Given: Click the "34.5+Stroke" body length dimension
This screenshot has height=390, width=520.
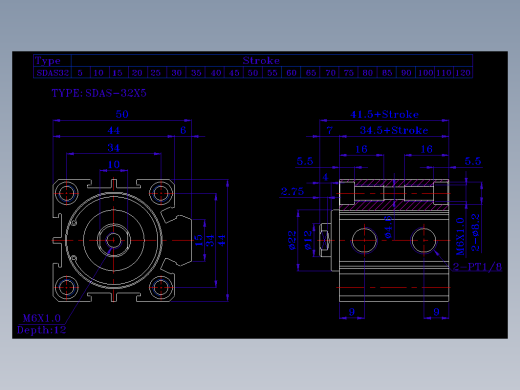Looking at the screenshot, I should (x=394, y=130).
